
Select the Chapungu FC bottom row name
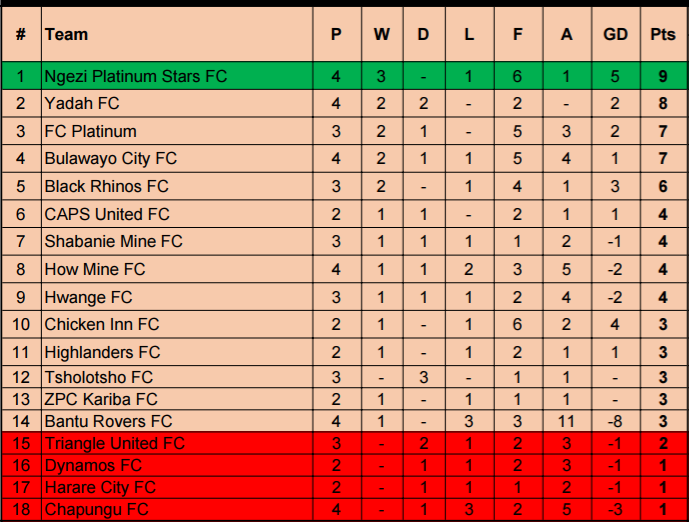(x=96, y=509)
